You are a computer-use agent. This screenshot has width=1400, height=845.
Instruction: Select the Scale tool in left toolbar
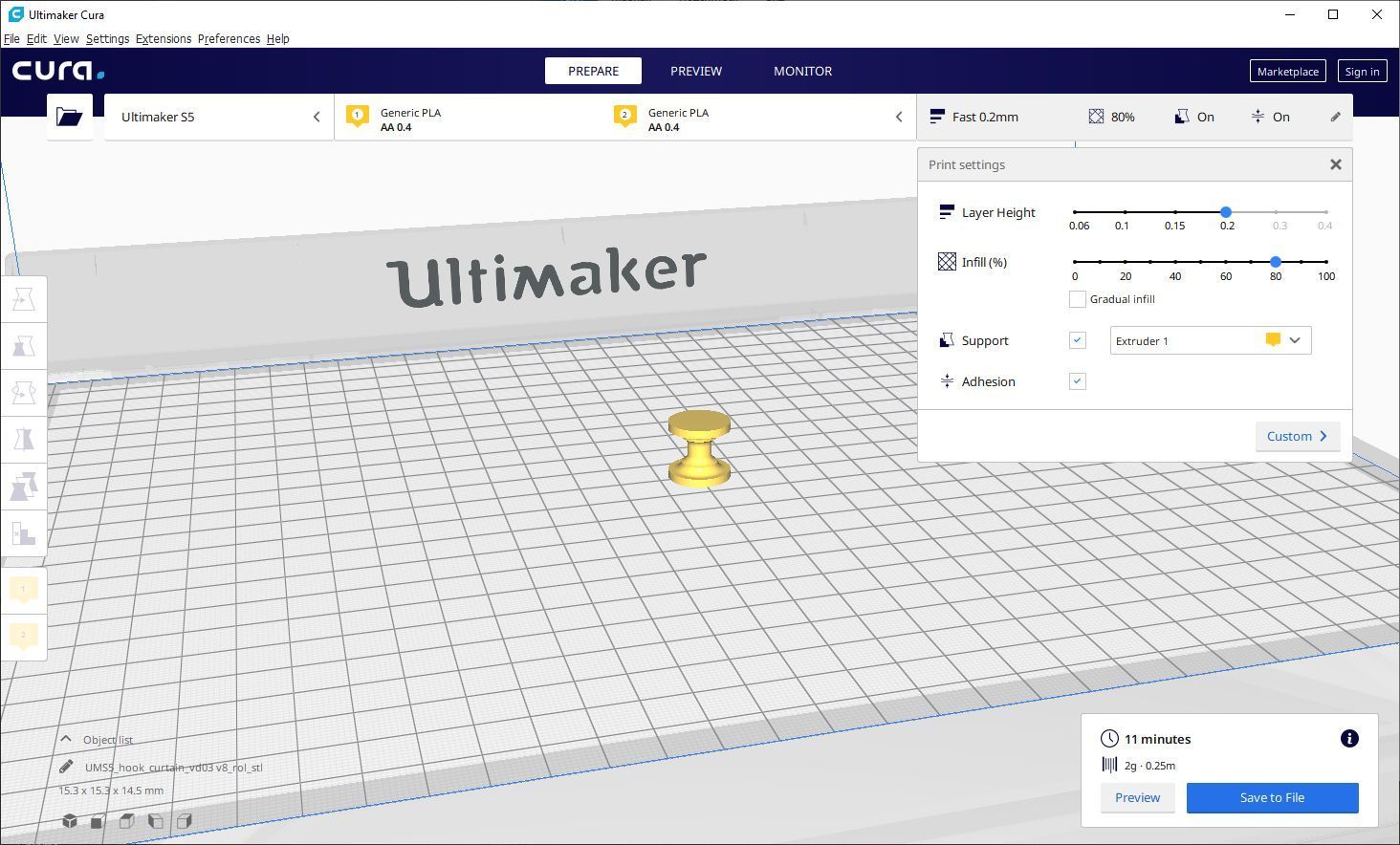[x=24, y=346]
